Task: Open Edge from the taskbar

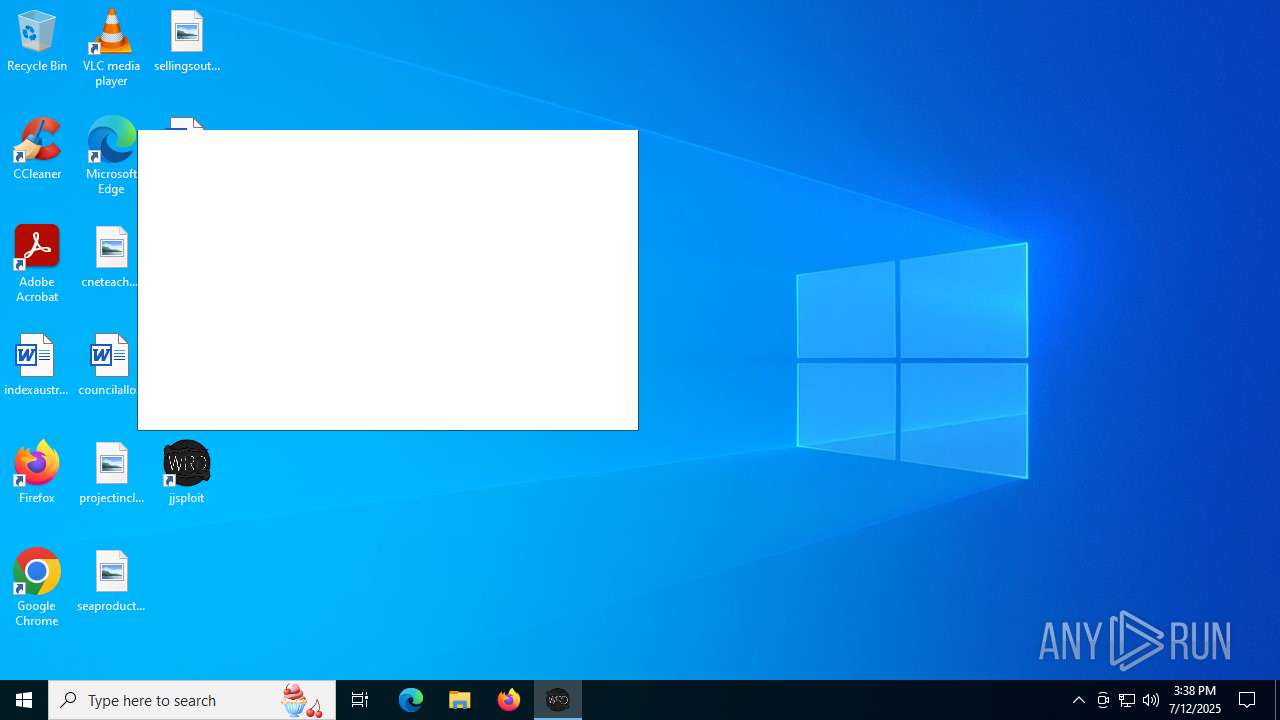Action: 411,700
